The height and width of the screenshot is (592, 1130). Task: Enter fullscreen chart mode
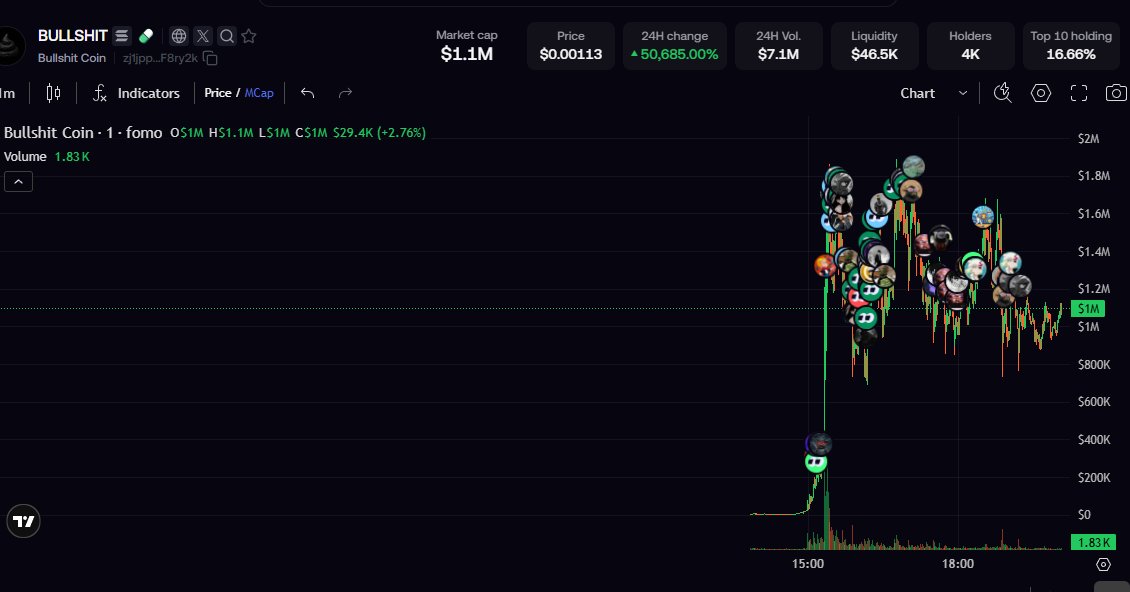[x=1079, y=93]
